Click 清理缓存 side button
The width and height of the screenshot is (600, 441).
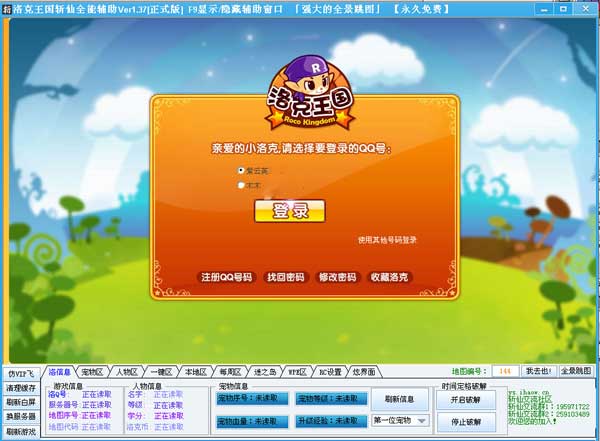click(21, 388)
